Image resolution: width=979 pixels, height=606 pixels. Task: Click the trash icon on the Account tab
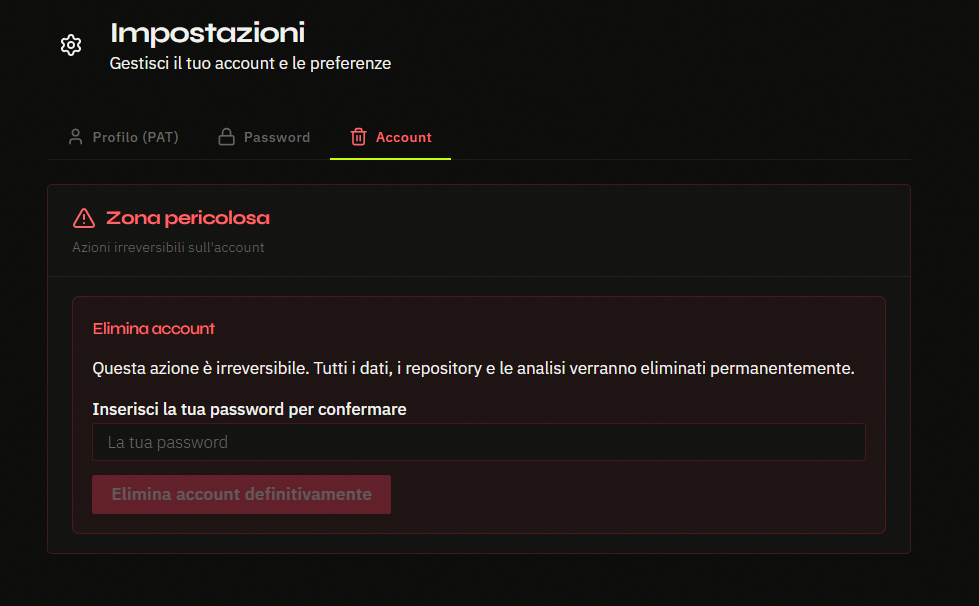359,137
